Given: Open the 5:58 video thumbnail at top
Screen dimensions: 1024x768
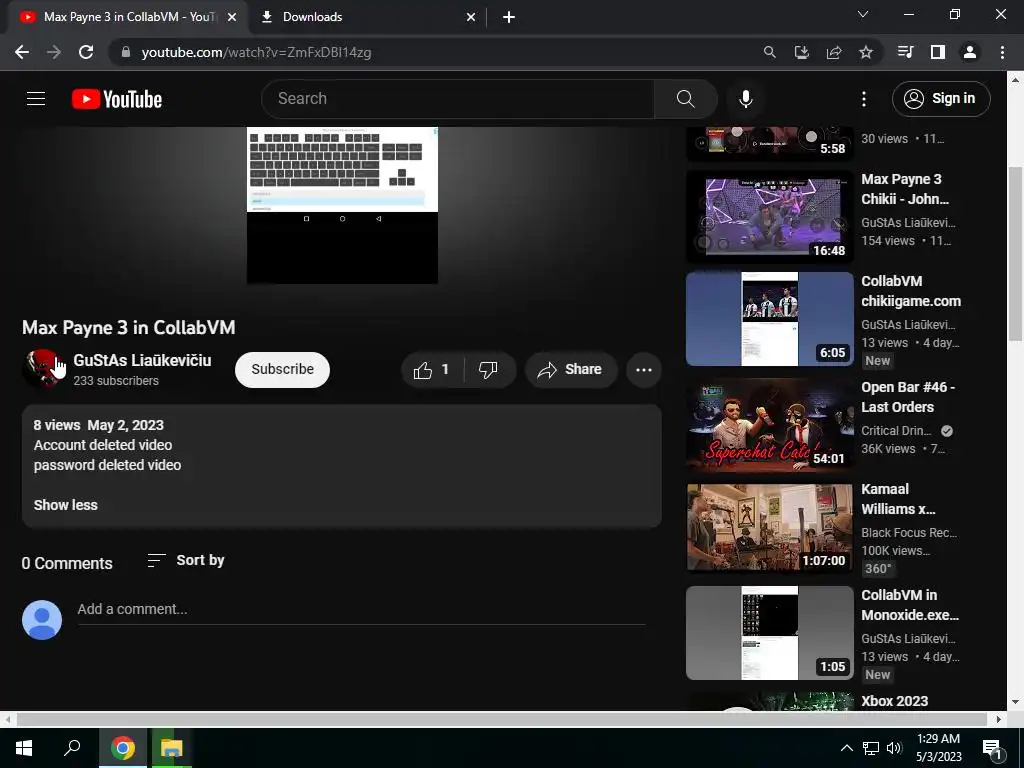Looking at the screenshot, I should click(769, 143).
